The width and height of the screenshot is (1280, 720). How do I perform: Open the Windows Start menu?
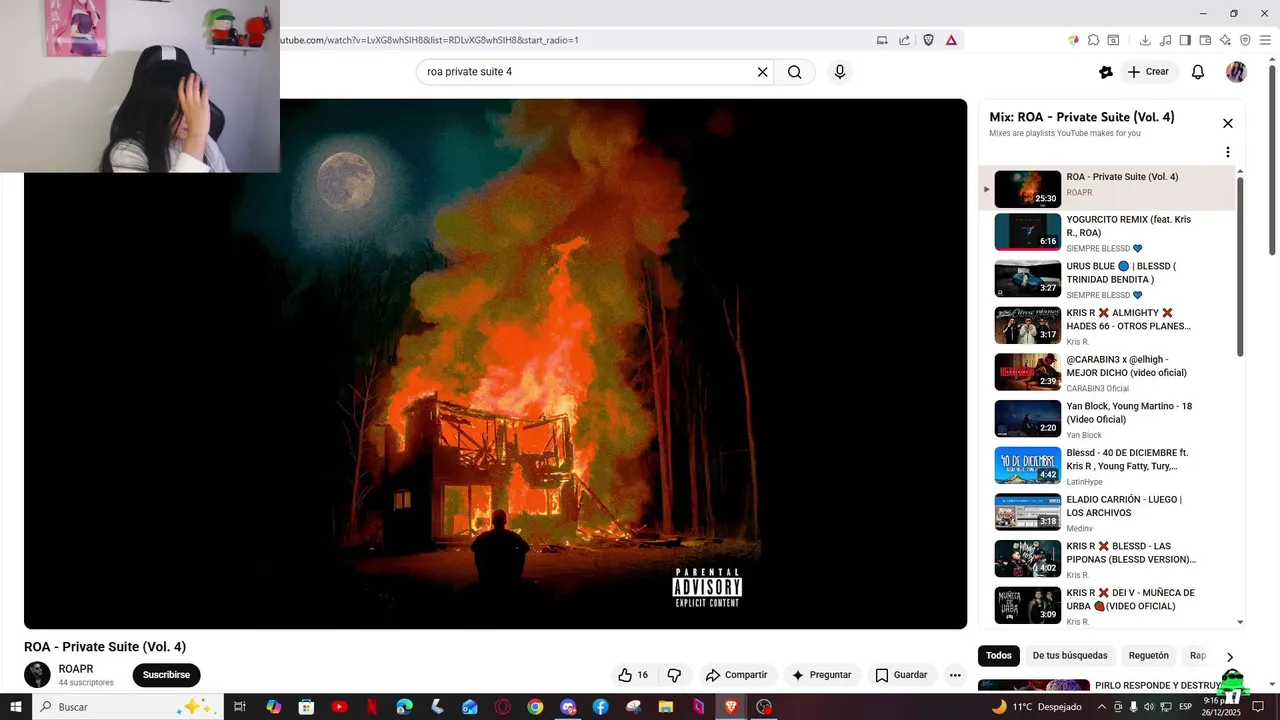16,707
